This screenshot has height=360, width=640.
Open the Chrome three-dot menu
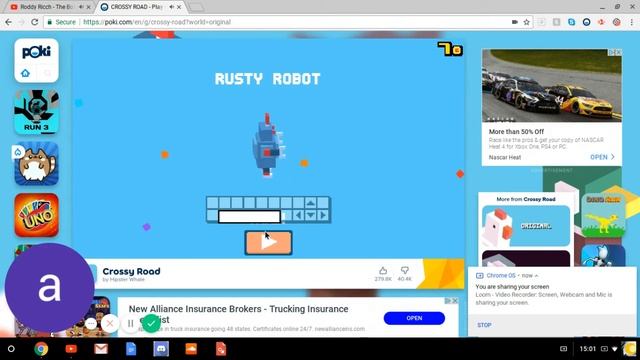pyautogui.click(x=631, y=22)
